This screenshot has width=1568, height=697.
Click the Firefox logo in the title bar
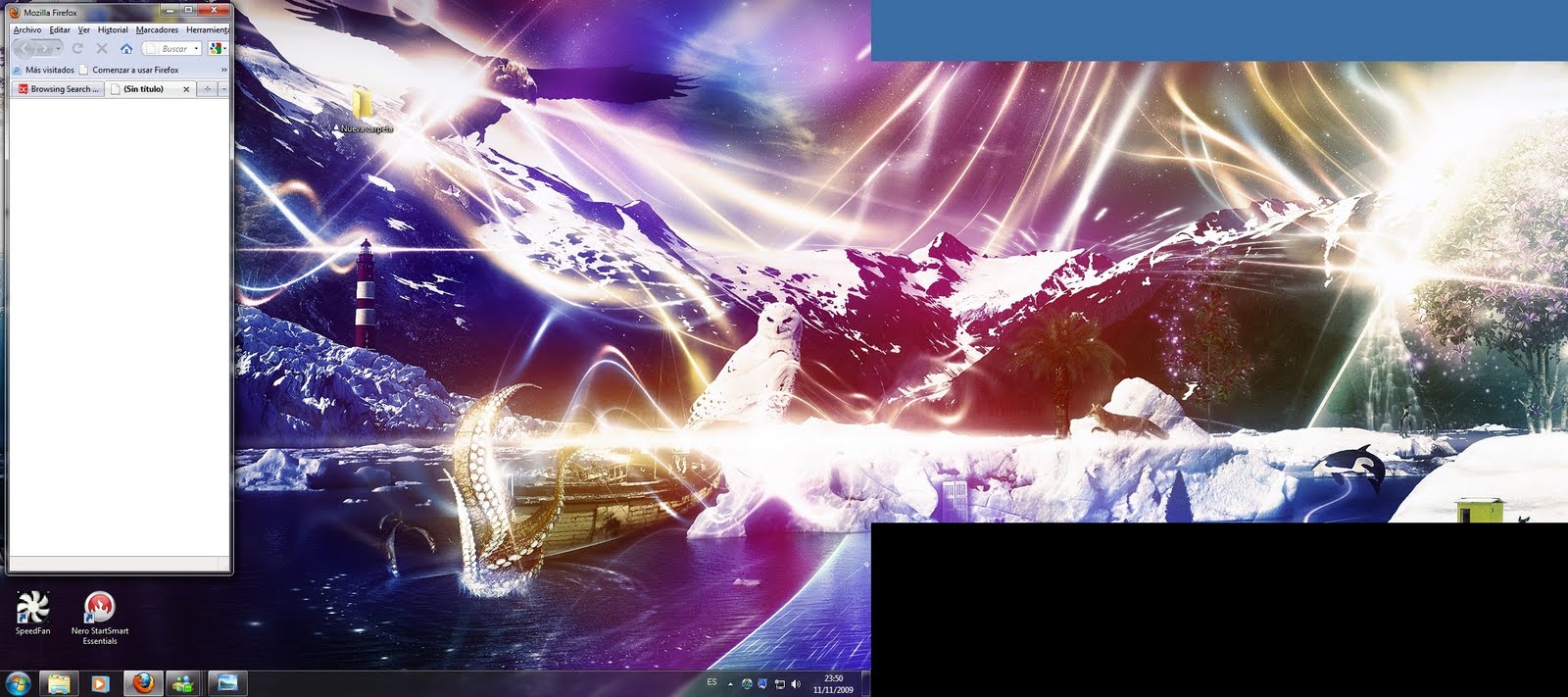tap(15, 13)
